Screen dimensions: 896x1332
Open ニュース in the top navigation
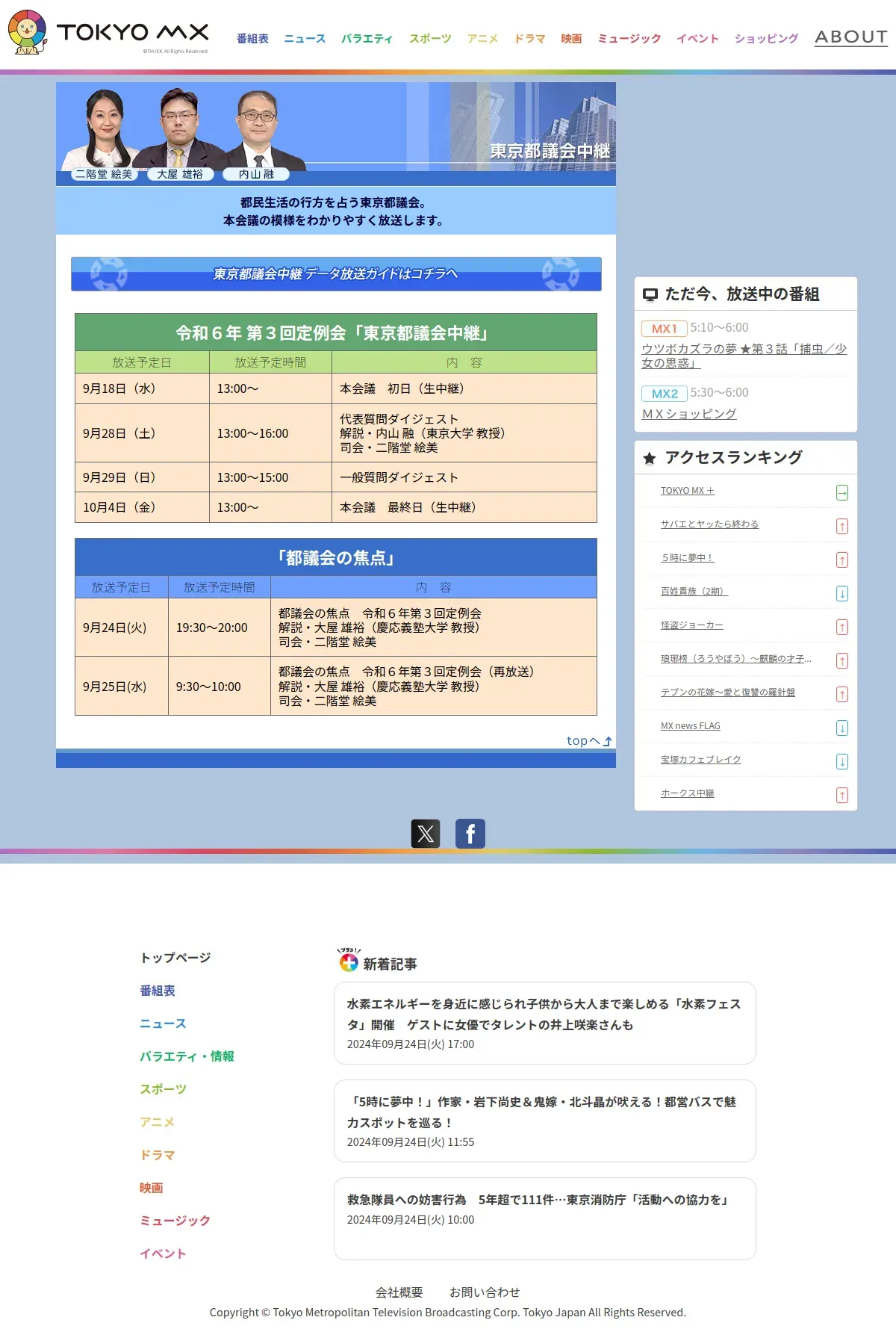pos(305,38)
